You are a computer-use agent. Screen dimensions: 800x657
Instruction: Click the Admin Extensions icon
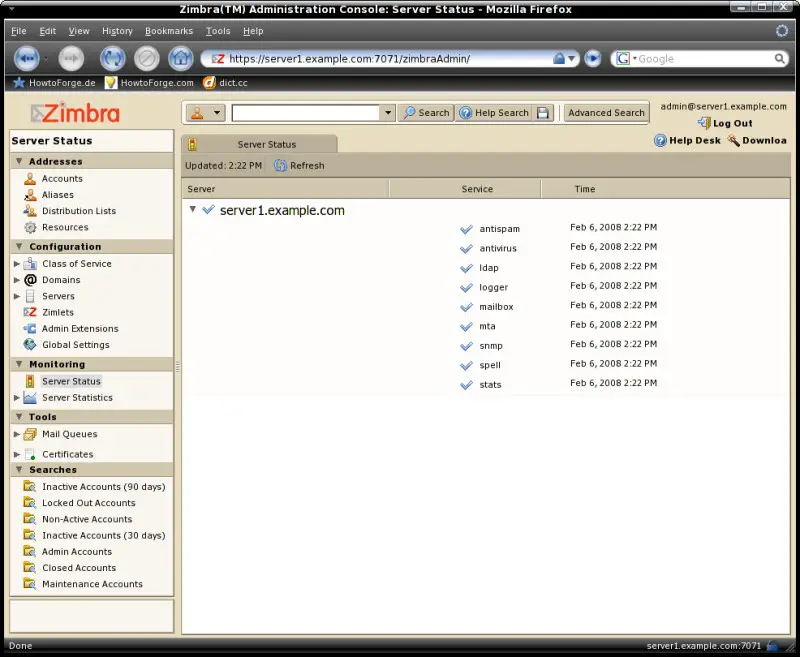[30, 328]
